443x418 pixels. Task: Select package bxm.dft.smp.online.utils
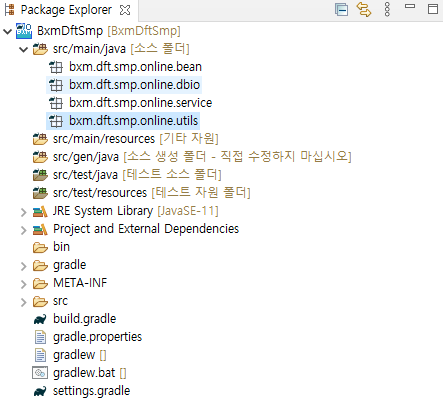tap(133, 121)
